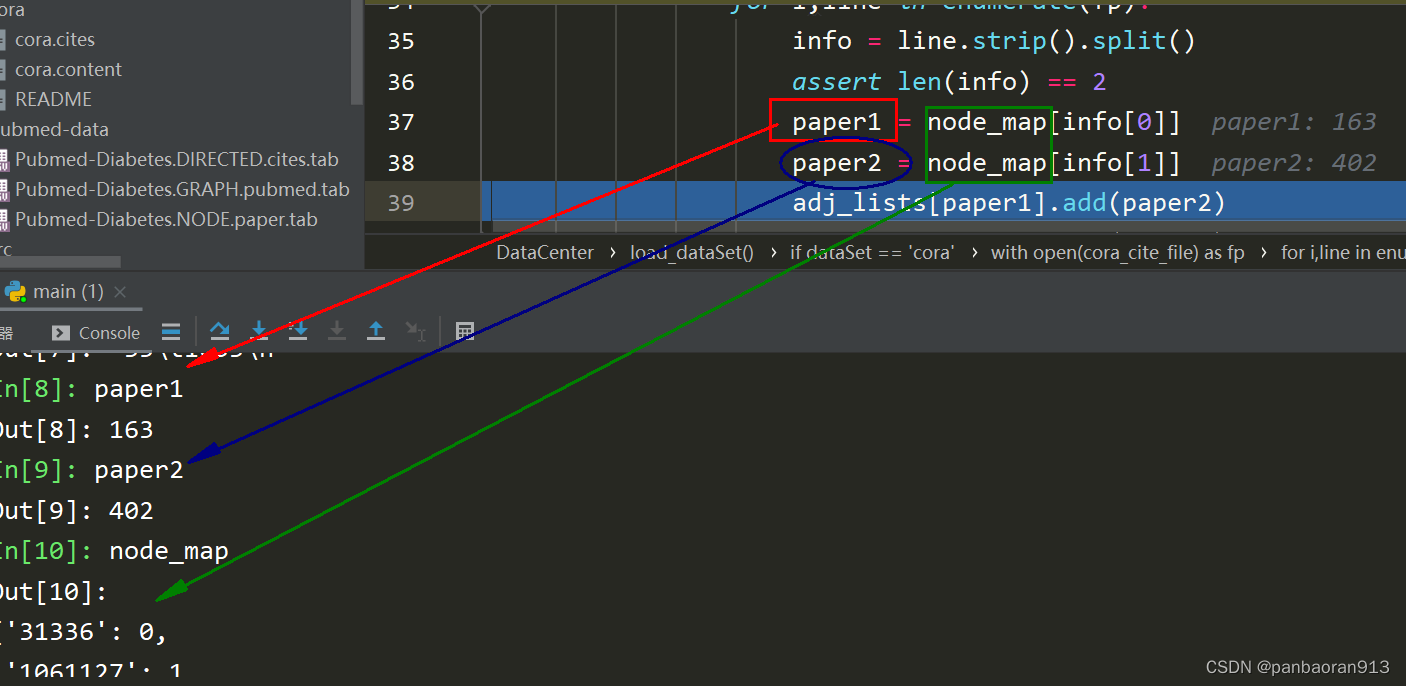Select the main (1) debug session tab
The image size is (1406, 686).
click(x=68, y=292)
